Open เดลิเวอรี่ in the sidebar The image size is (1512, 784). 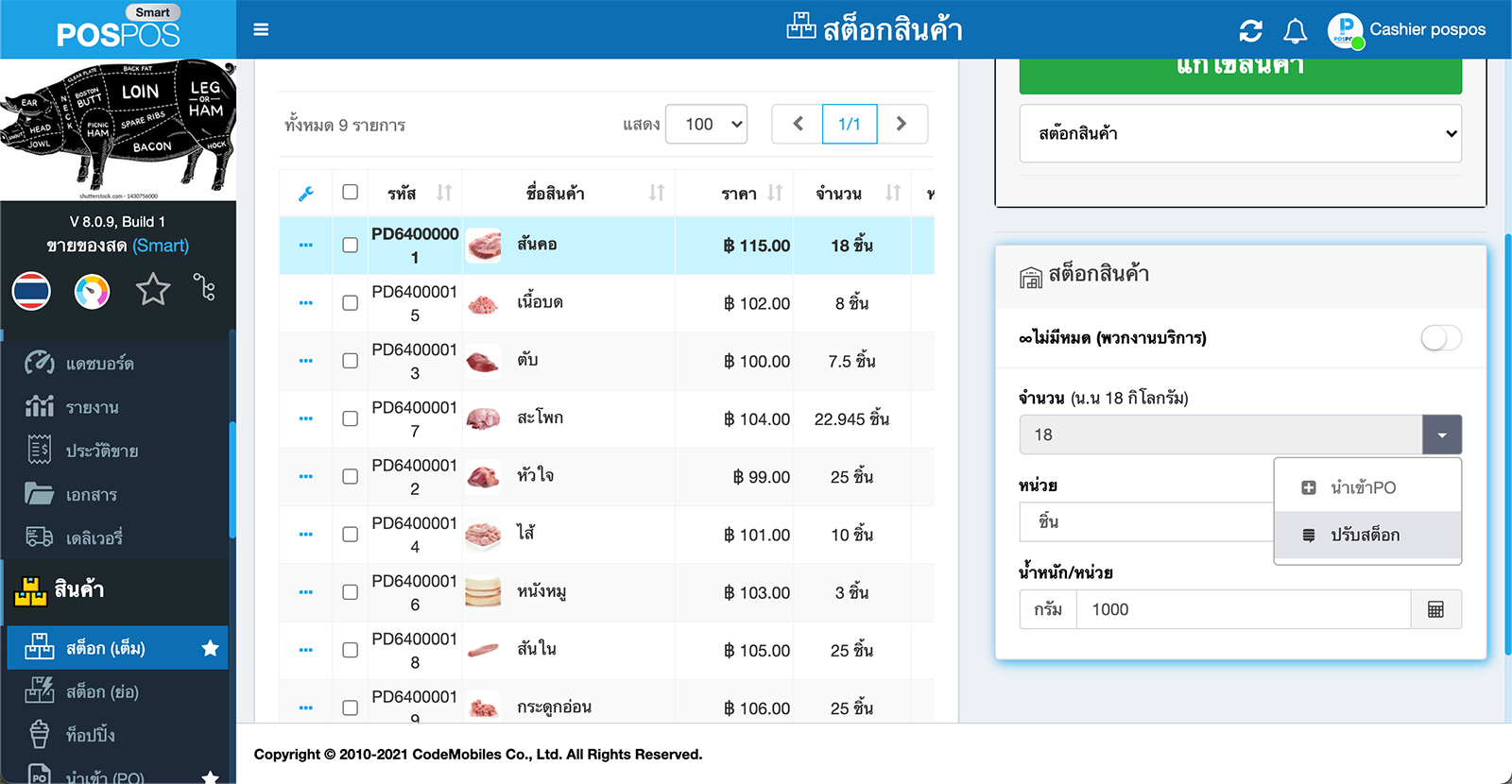point(94,538)
